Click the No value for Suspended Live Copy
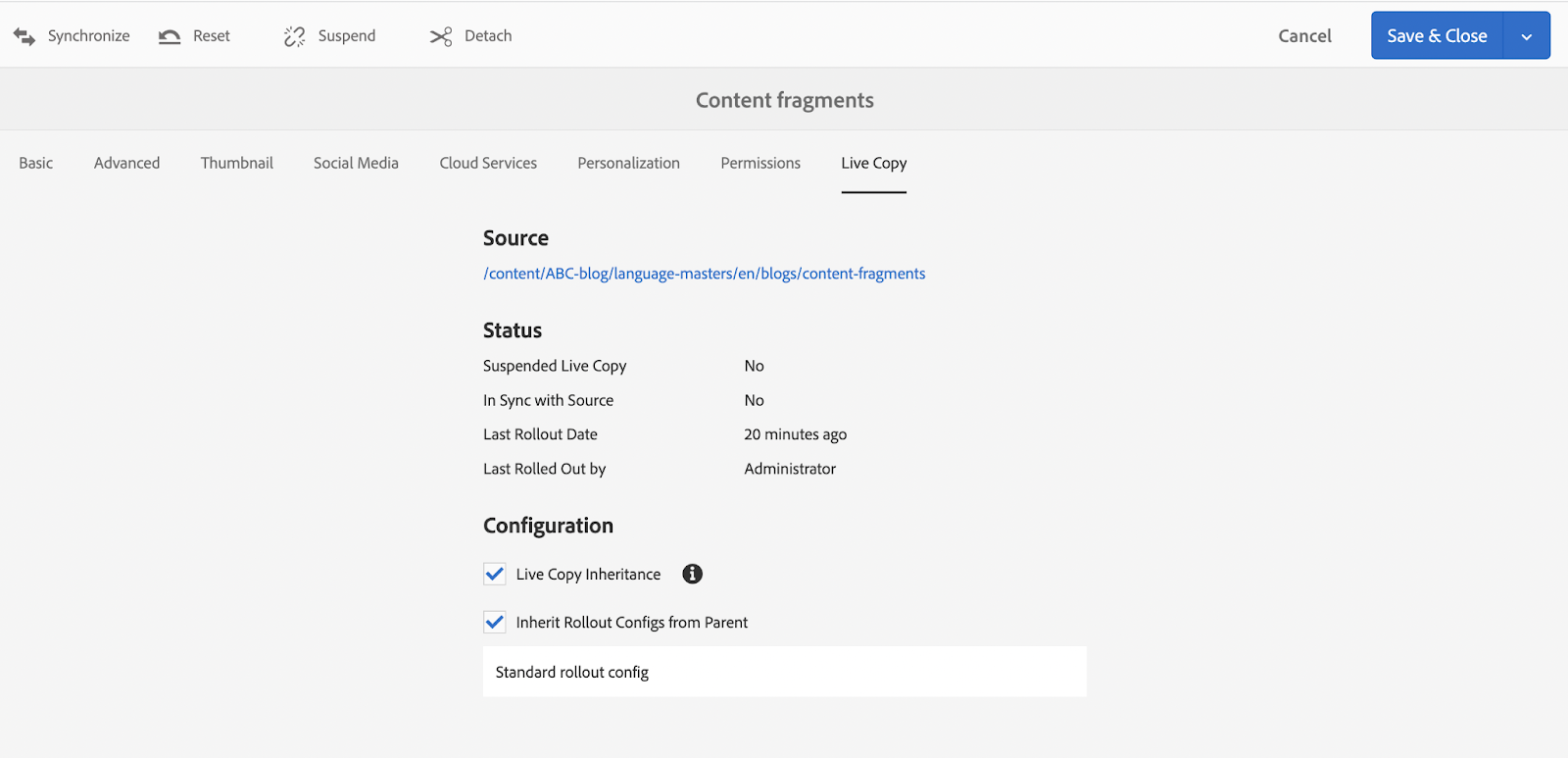The image size is (1568, 758). click(754, 366)
